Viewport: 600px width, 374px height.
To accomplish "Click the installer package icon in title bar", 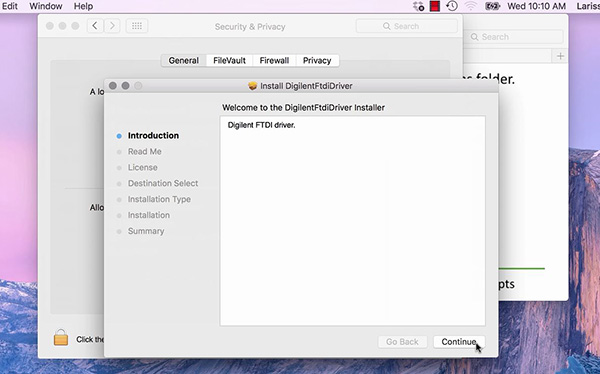I will 252,86.
